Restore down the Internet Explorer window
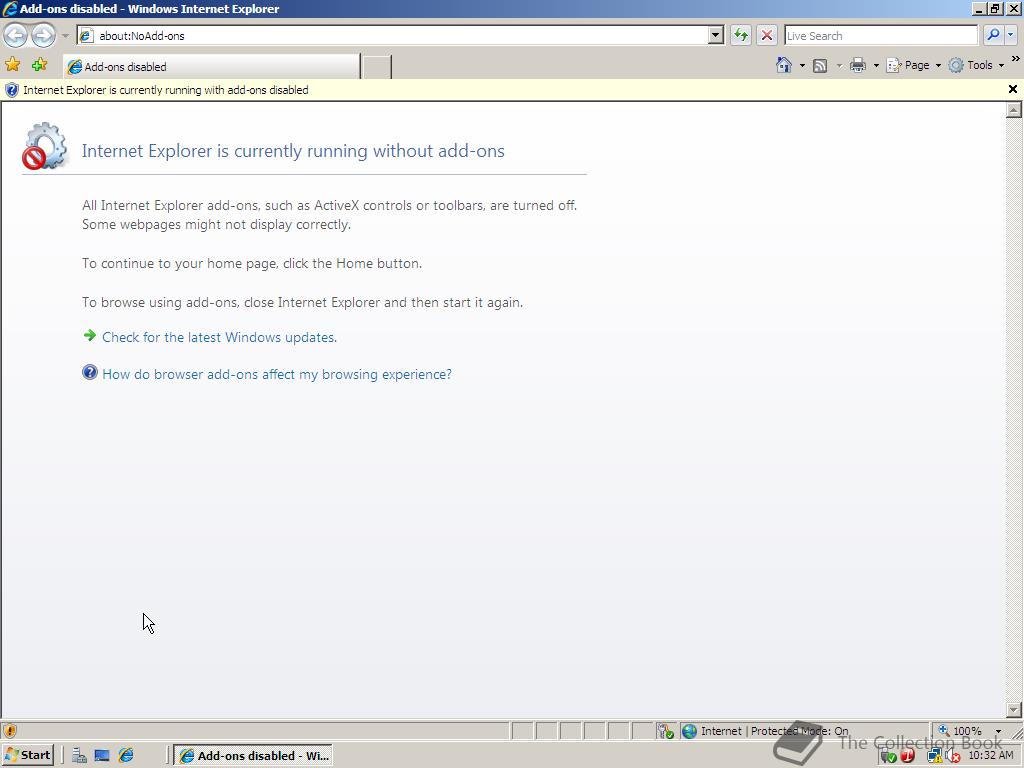The image size is (1024, 768). click(995, 8)
